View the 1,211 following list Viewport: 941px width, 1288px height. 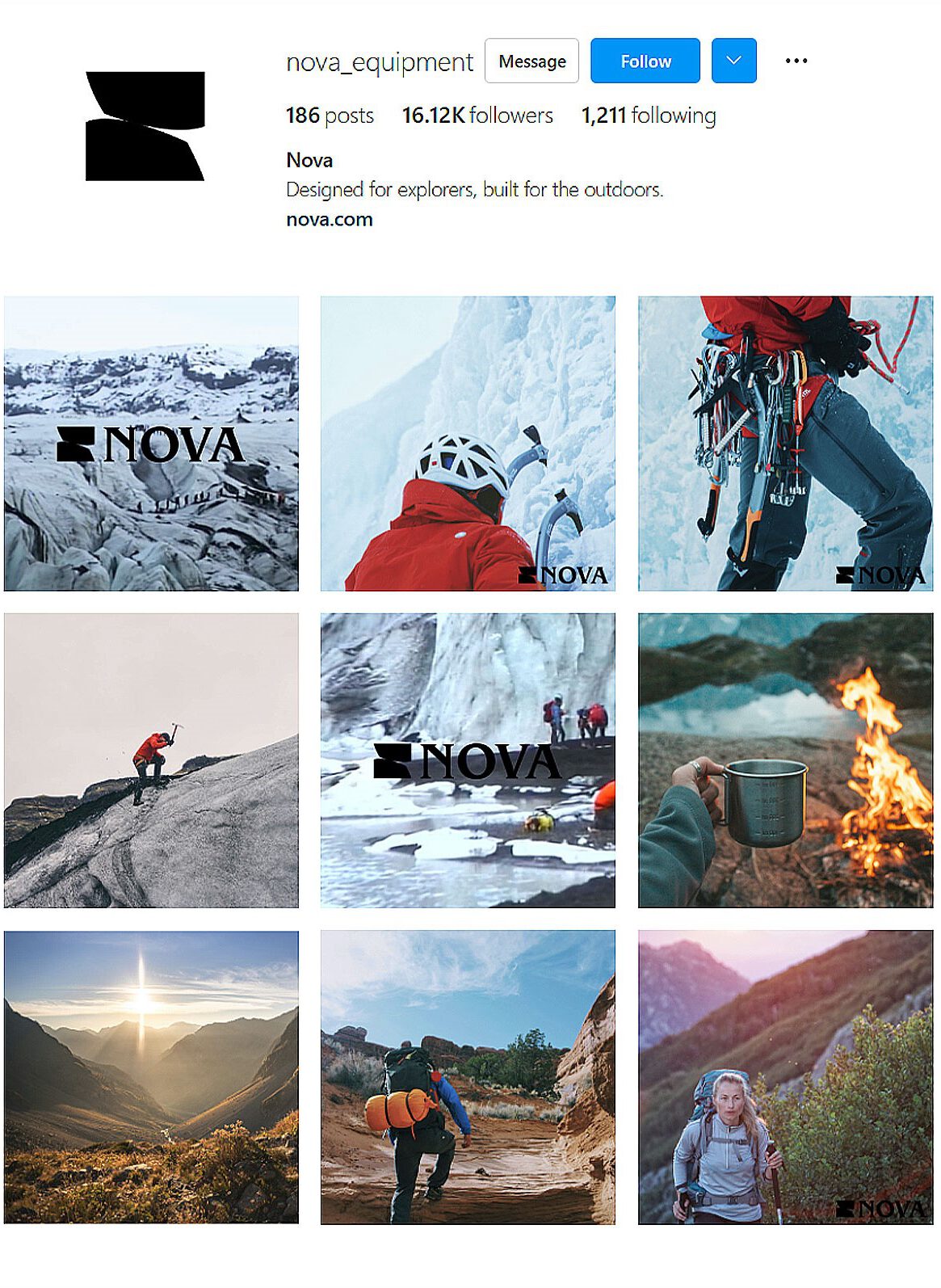click(649, 116)
